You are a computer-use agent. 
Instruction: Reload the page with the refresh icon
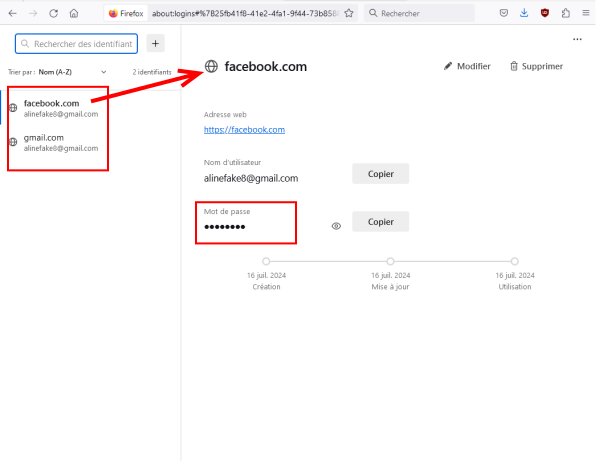[x=54, y=13]
